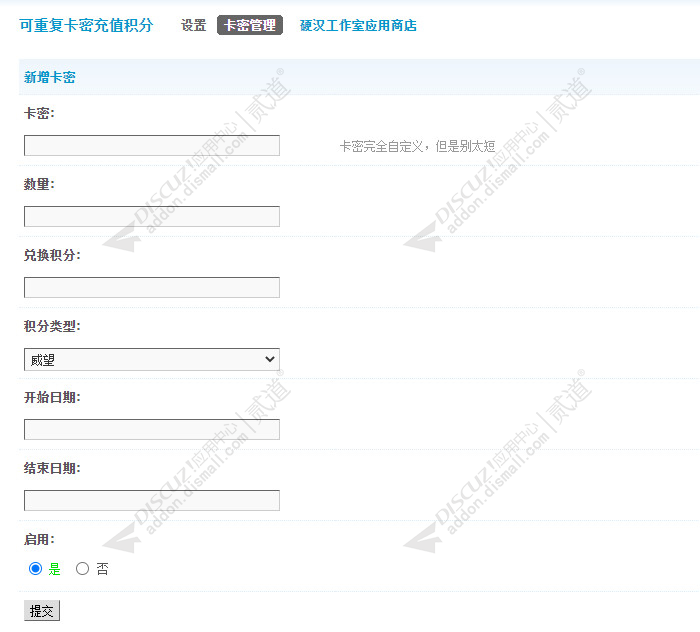Click the 积分类型 label
The image size is (700, 632).
pyautogui.click(x=52, y=326)
